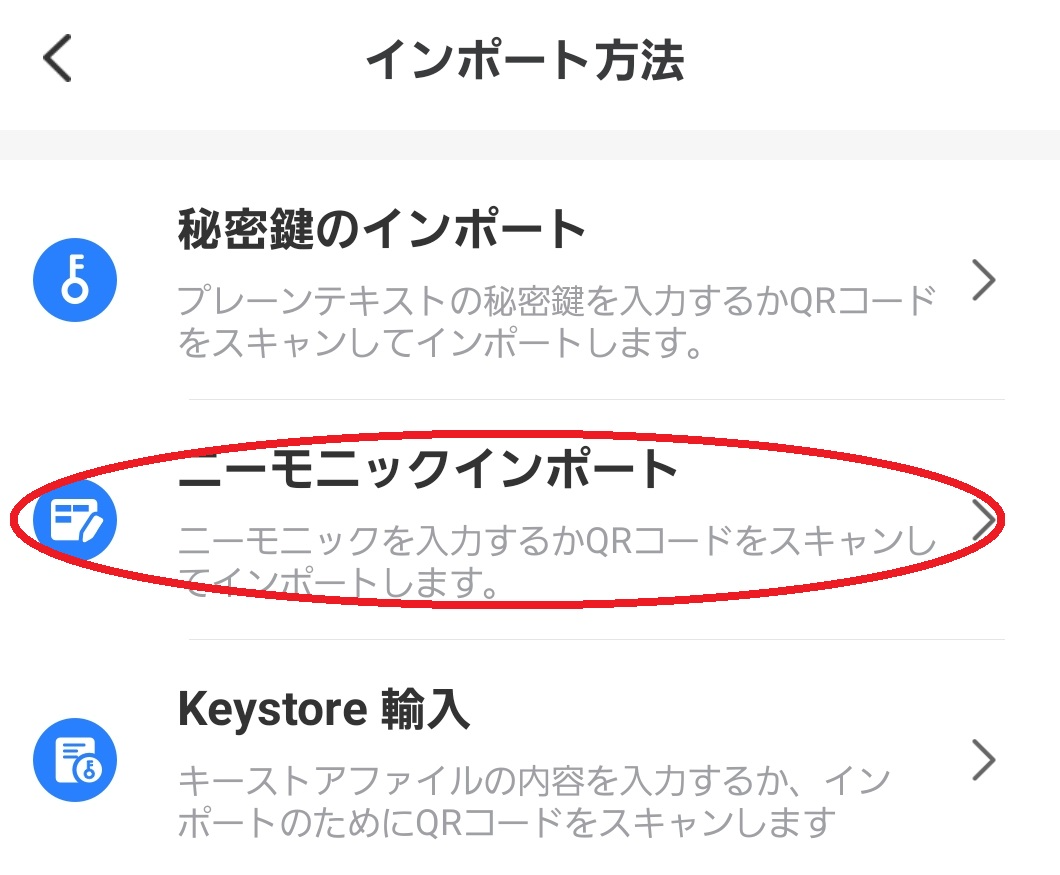Click the インポート方法 page title
Image resolution: width=1060 pixels, height=875 pixels.
pos(525,60)
